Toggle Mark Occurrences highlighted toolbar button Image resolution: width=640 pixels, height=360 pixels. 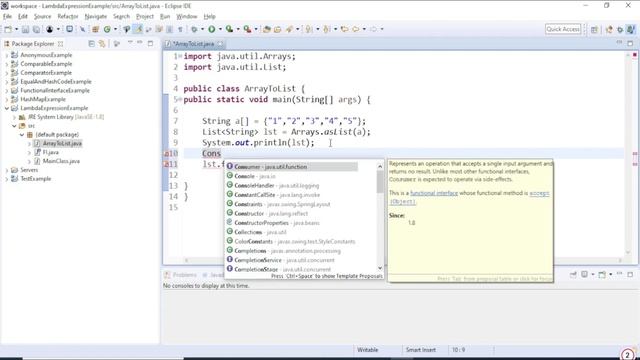[x=138, y=29]
